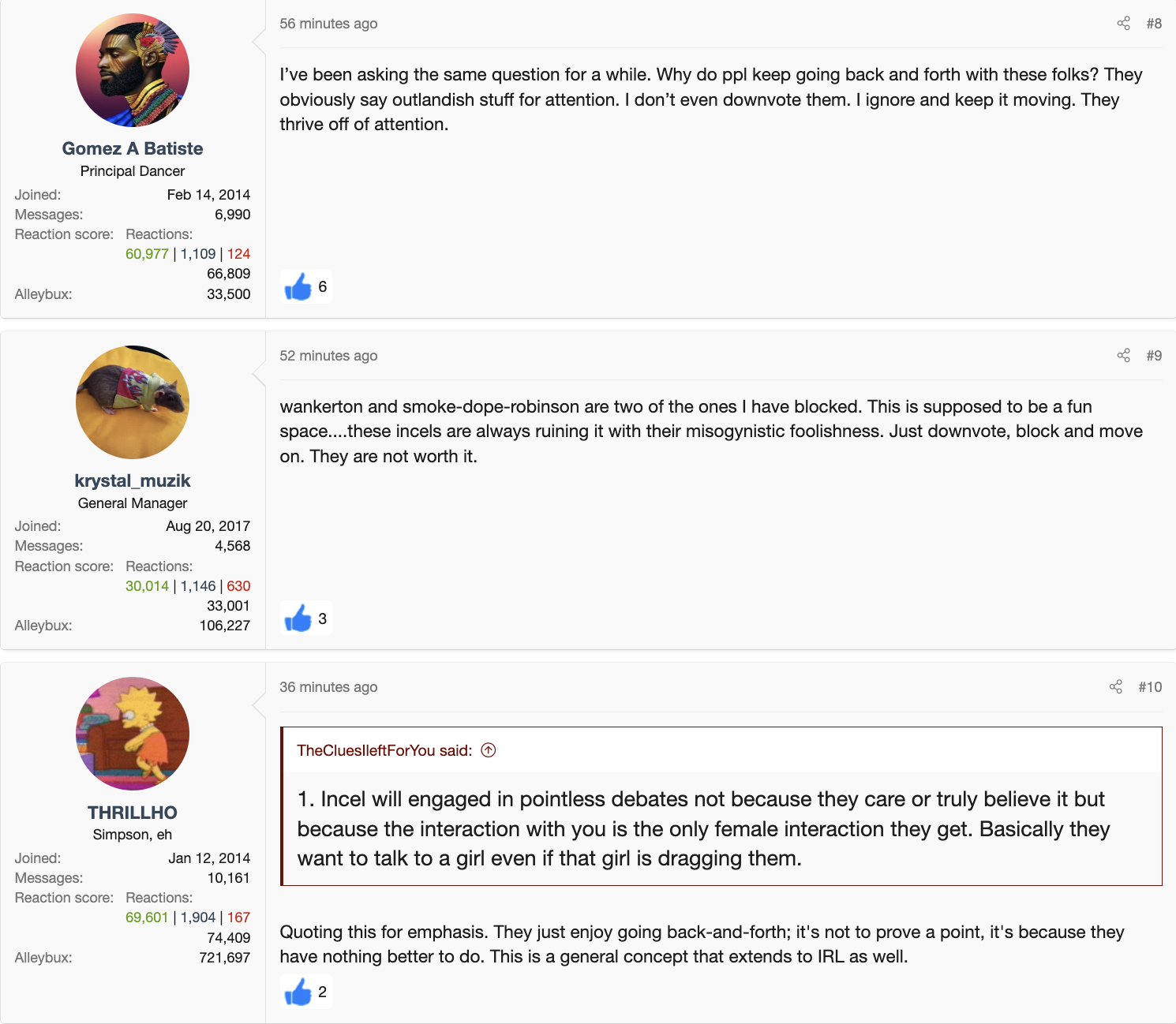Open Gomez A Batiste's avatar image
The width and height of the screenshot is (1176, 1024).
133,70
